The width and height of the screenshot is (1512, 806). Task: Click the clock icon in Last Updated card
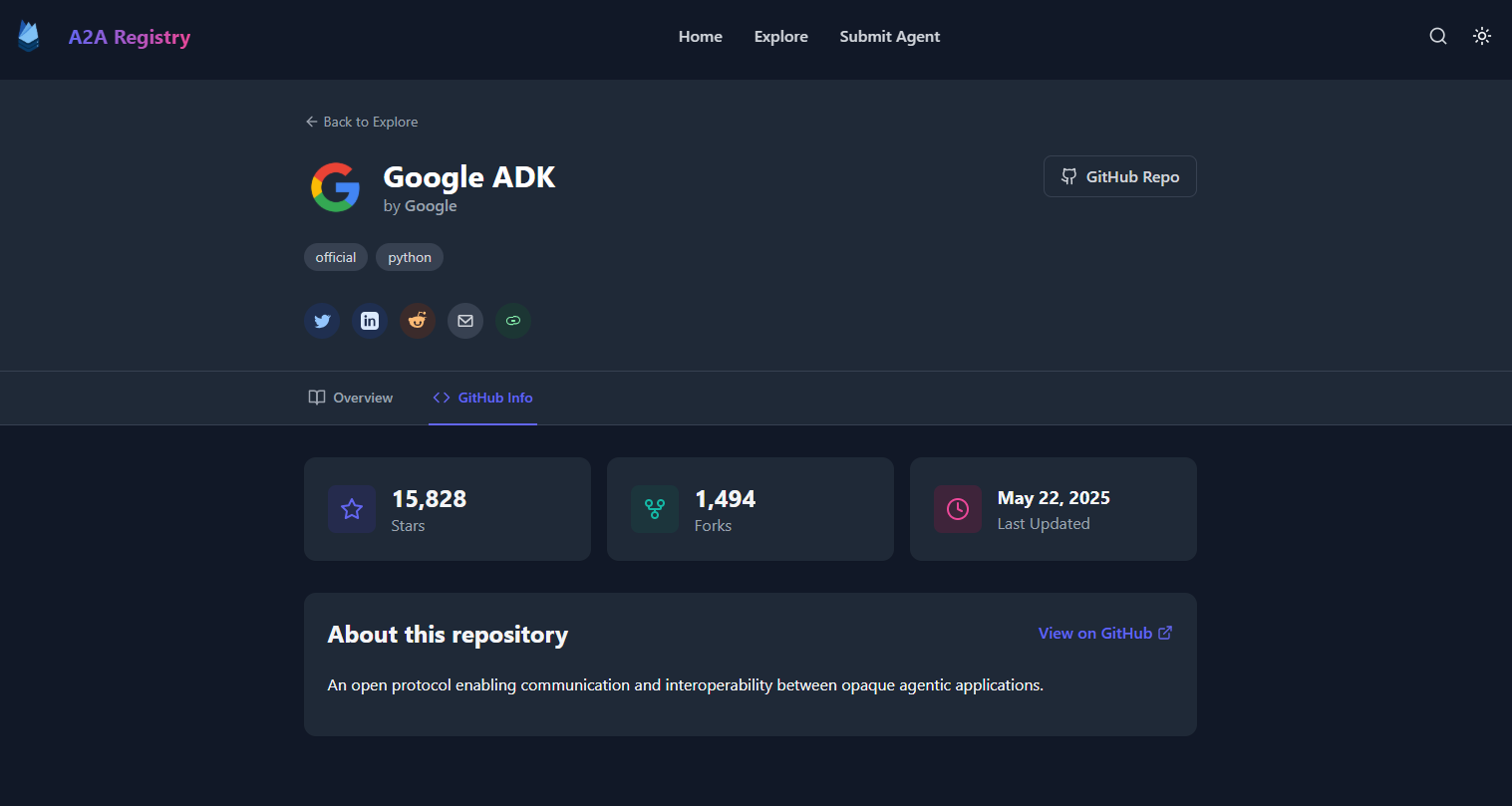958,509
